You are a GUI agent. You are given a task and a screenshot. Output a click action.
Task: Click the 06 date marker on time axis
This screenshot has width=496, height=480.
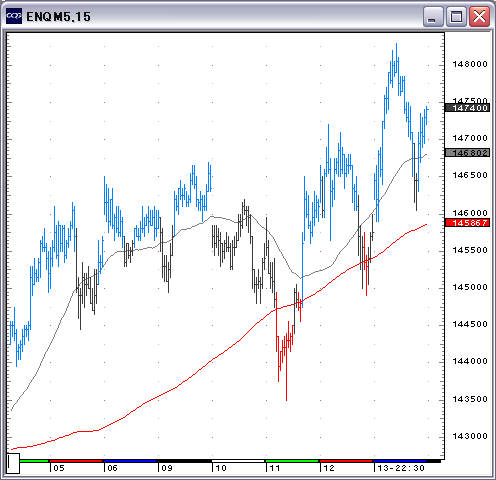coord(113,468)
